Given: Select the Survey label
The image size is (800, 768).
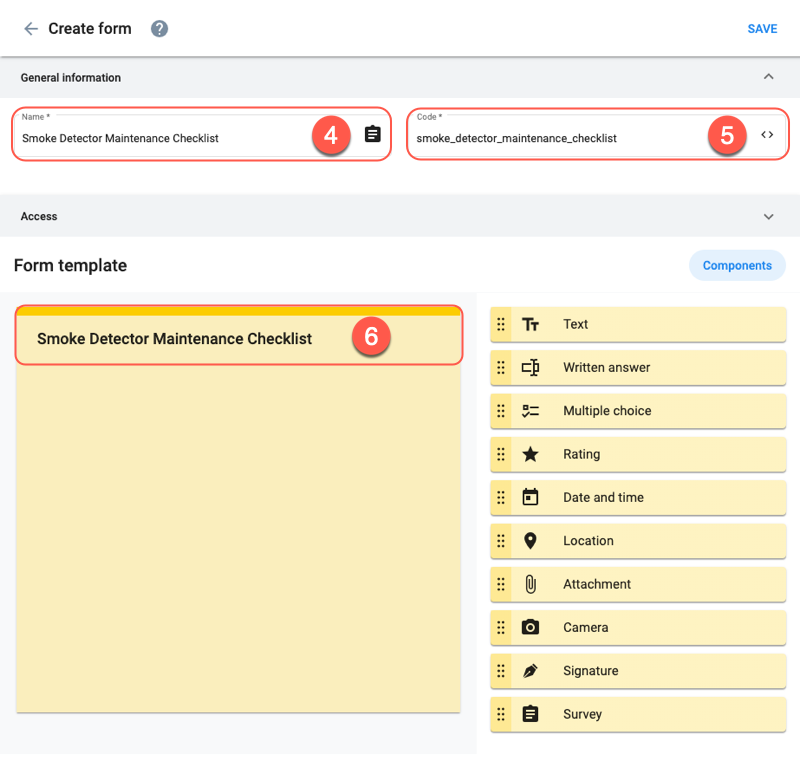Looking at the screenshot, I should [x=583, y=714].
